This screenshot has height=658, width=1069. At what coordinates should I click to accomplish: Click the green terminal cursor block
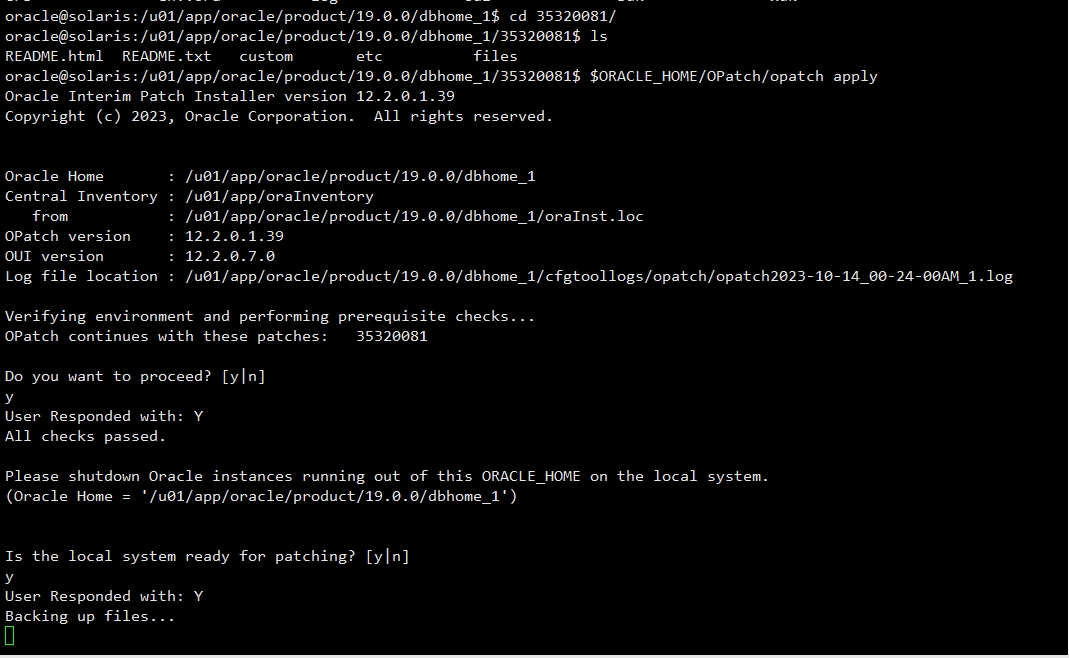pos(10,636)
